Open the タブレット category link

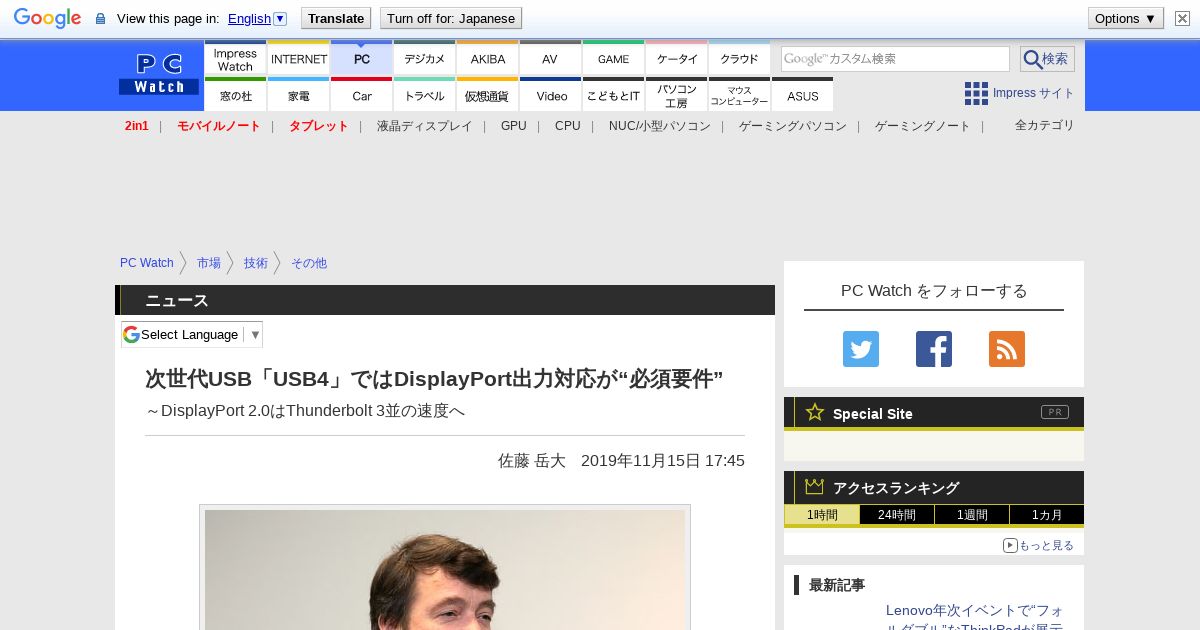(x=319, y=126)
